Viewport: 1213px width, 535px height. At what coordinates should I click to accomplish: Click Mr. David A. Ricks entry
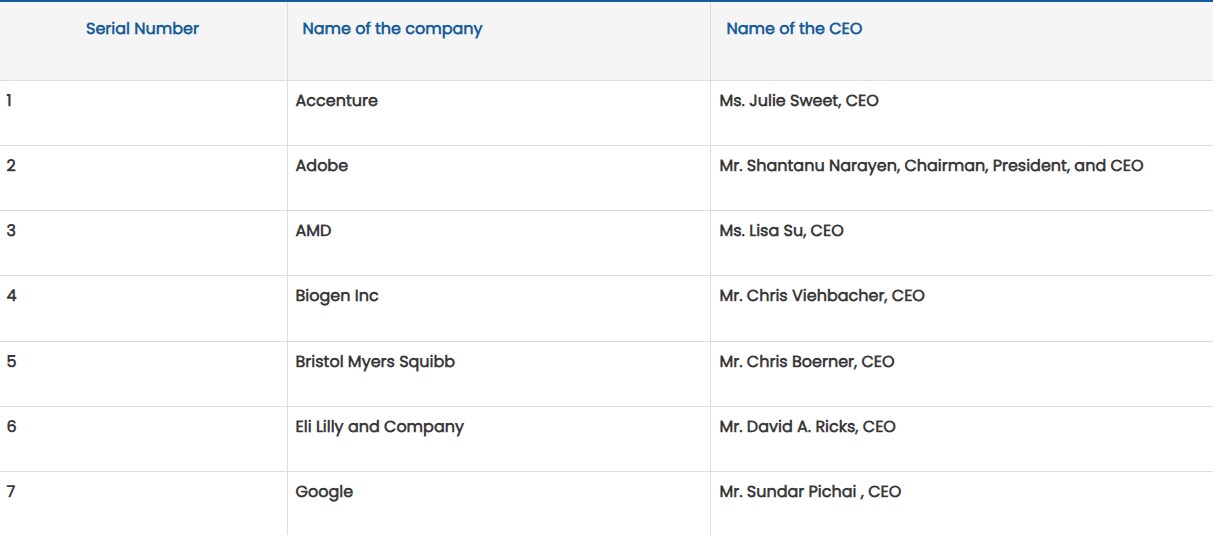(x=807, y=427)
